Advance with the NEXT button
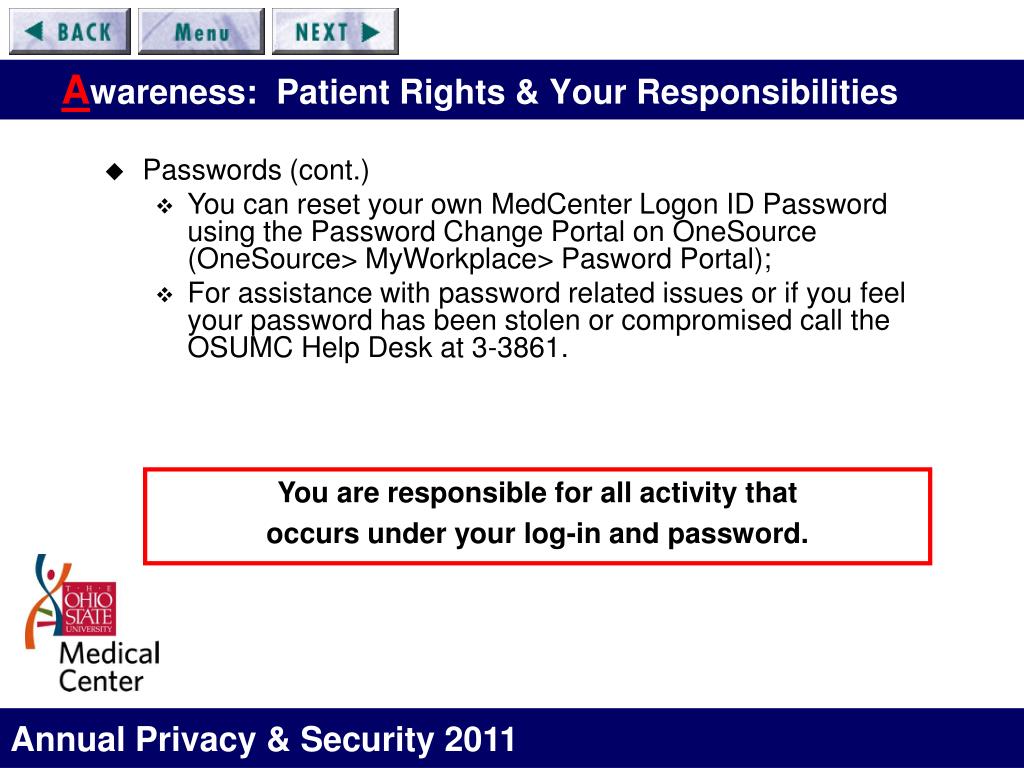The width and height of the screenshot is (1024, 768). click(335, 31)
